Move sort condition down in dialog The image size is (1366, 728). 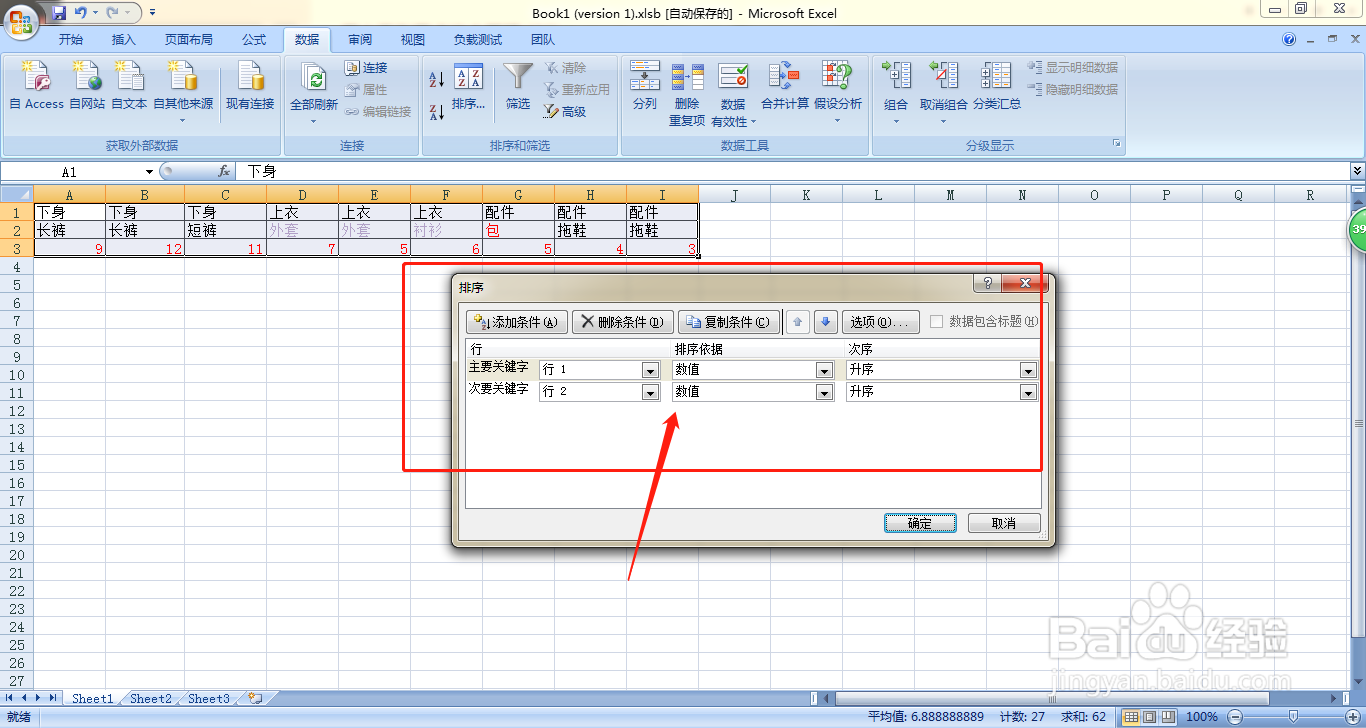point(825,322)
